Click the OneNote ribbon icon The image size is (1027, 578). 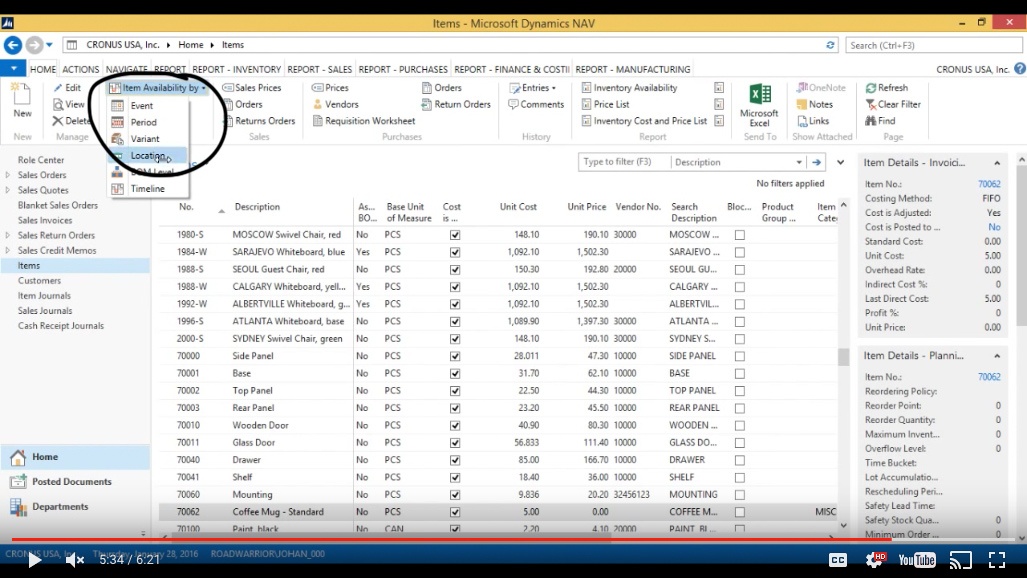click(x=802, y=88)
